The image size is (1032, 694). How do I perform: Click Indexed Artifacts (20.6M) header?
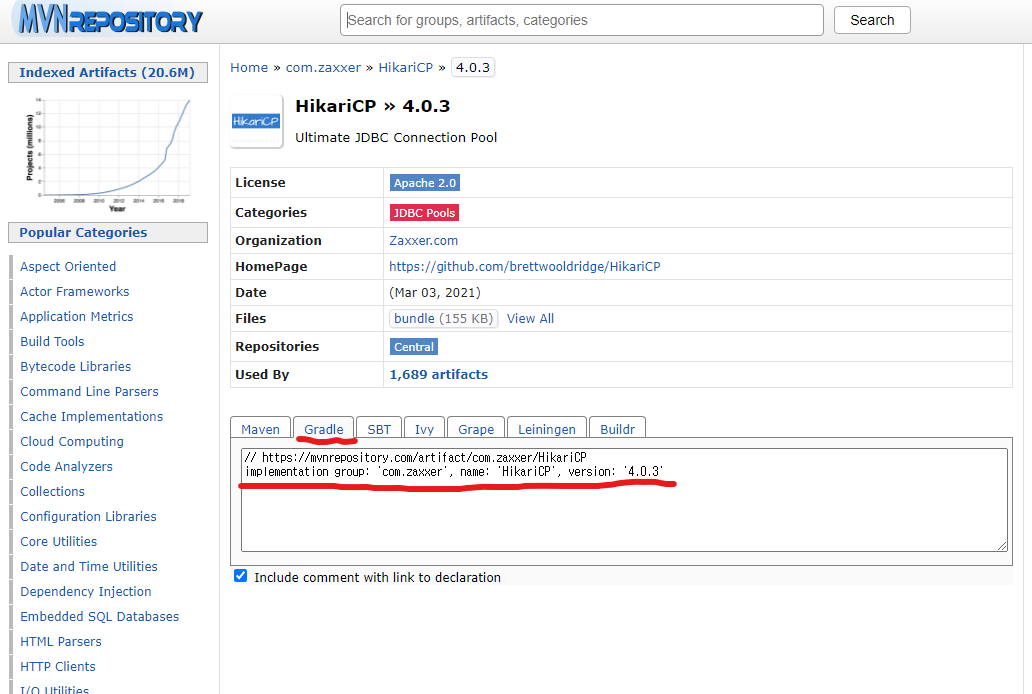(108, 72)
